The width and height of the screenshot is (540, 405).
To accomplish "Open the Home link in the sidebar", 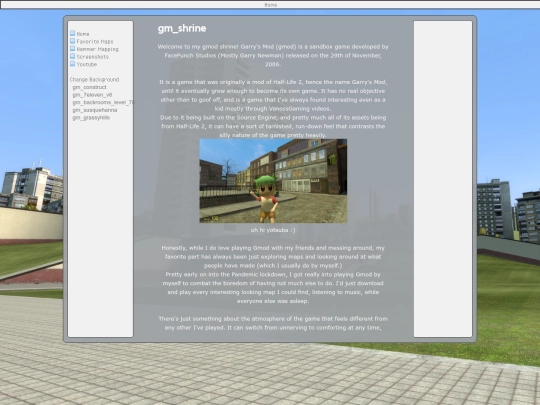I will pyautogui.click(x=83, y=34).
